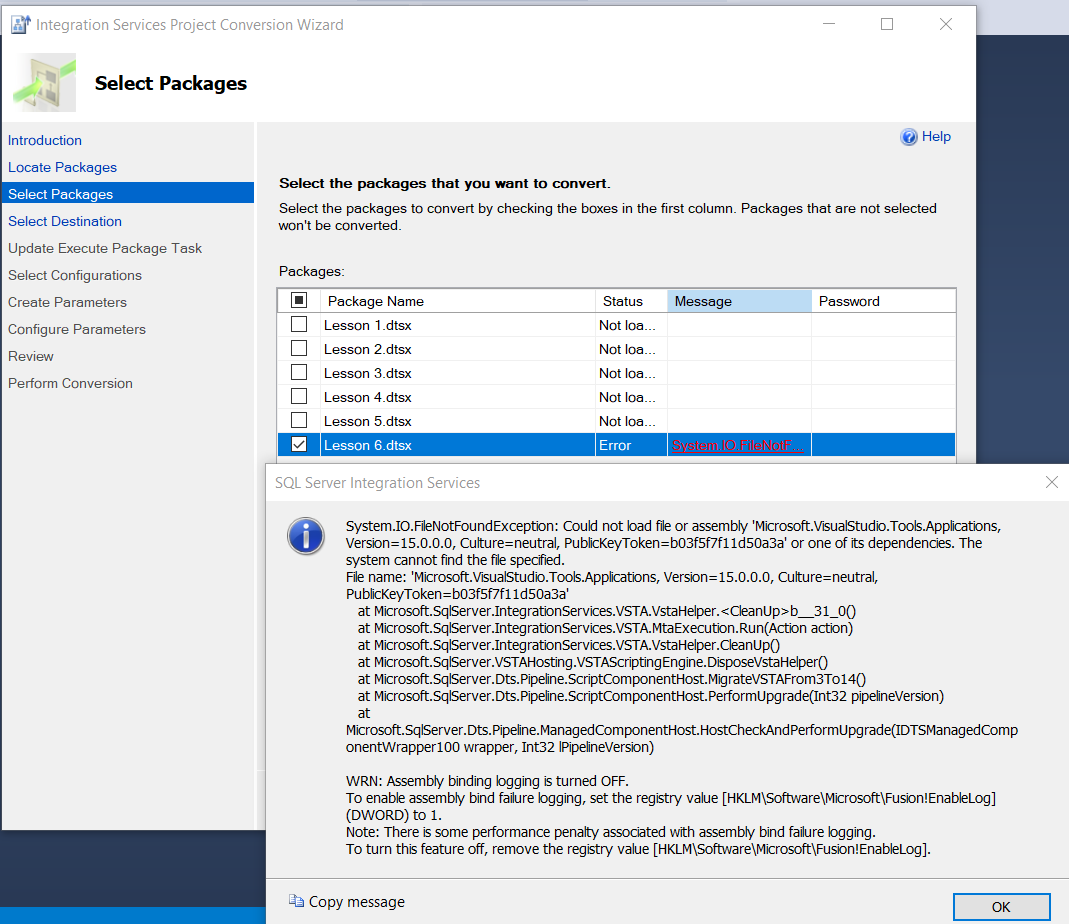Click the Help icon in the wizard
Screen dimensions: 1069x924
click(909, 137)
